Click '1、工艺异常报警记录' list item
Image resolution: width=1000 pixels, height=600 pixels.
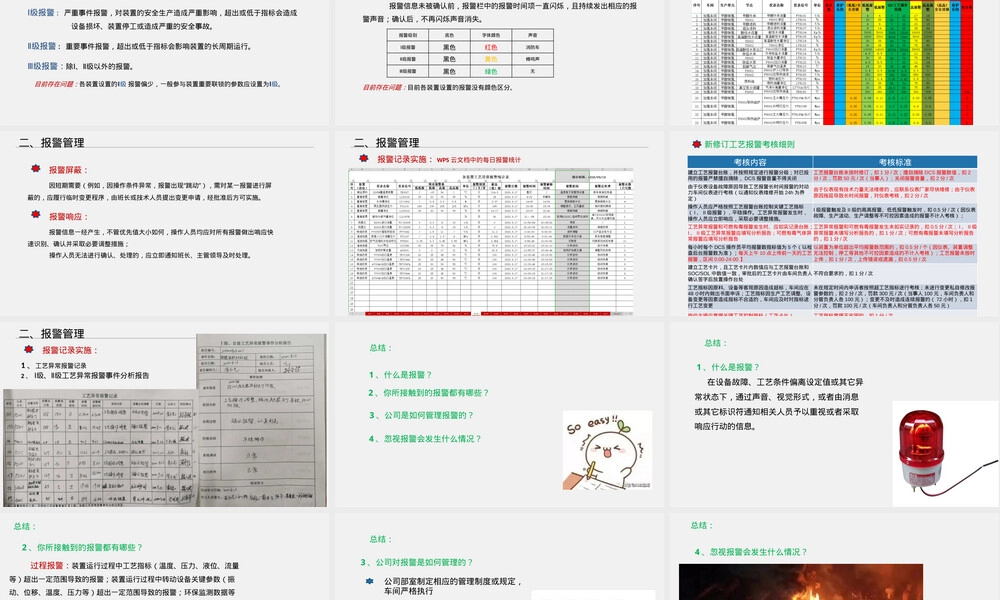(x=54, y=365)
